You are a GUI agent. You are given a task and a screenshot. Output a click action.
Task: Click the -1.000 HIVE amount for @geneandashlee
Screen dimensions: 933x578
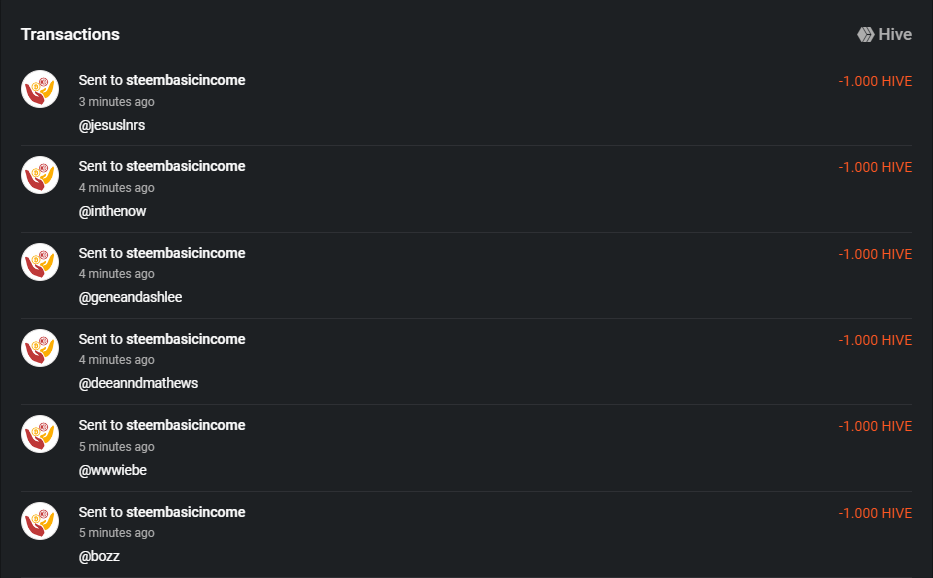[875, 254]
